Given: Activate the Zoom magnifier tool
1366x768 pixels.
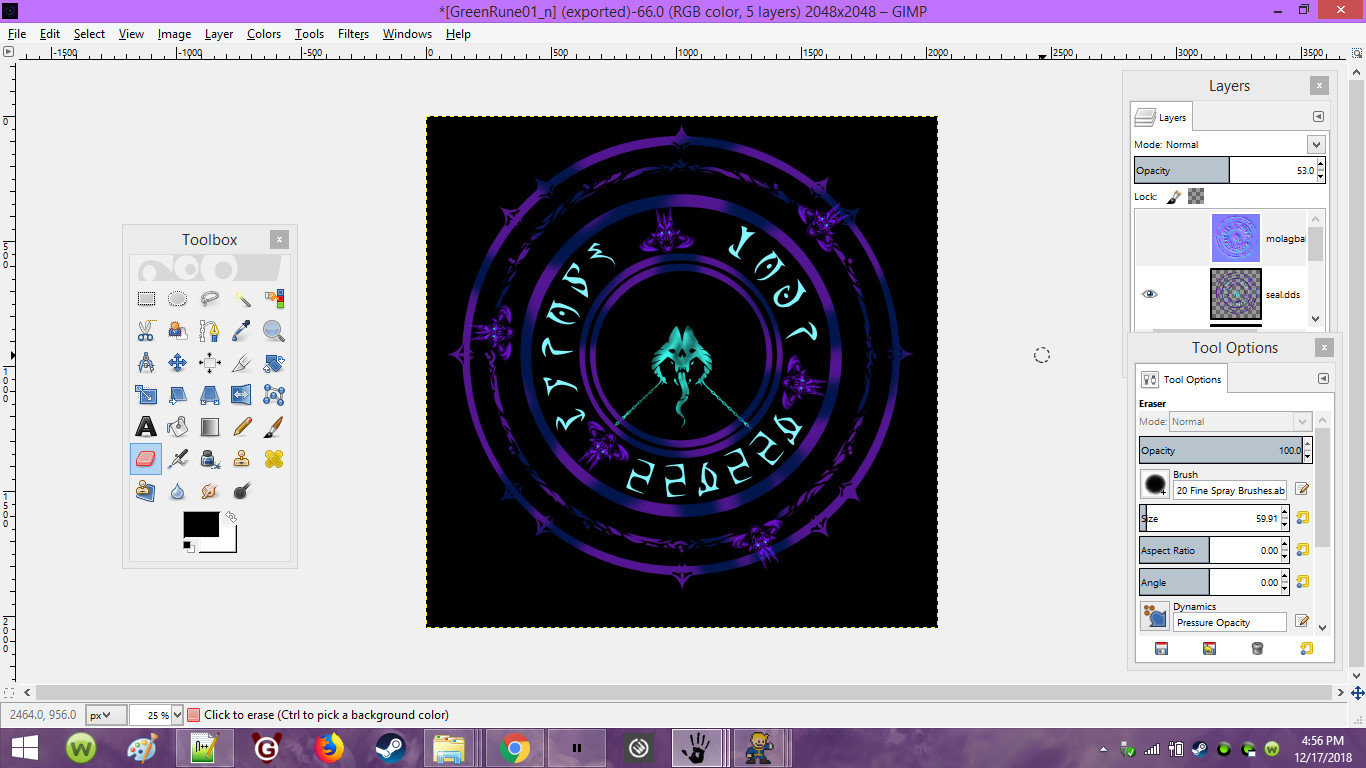Looking at the screenshot, I should 274,330.
